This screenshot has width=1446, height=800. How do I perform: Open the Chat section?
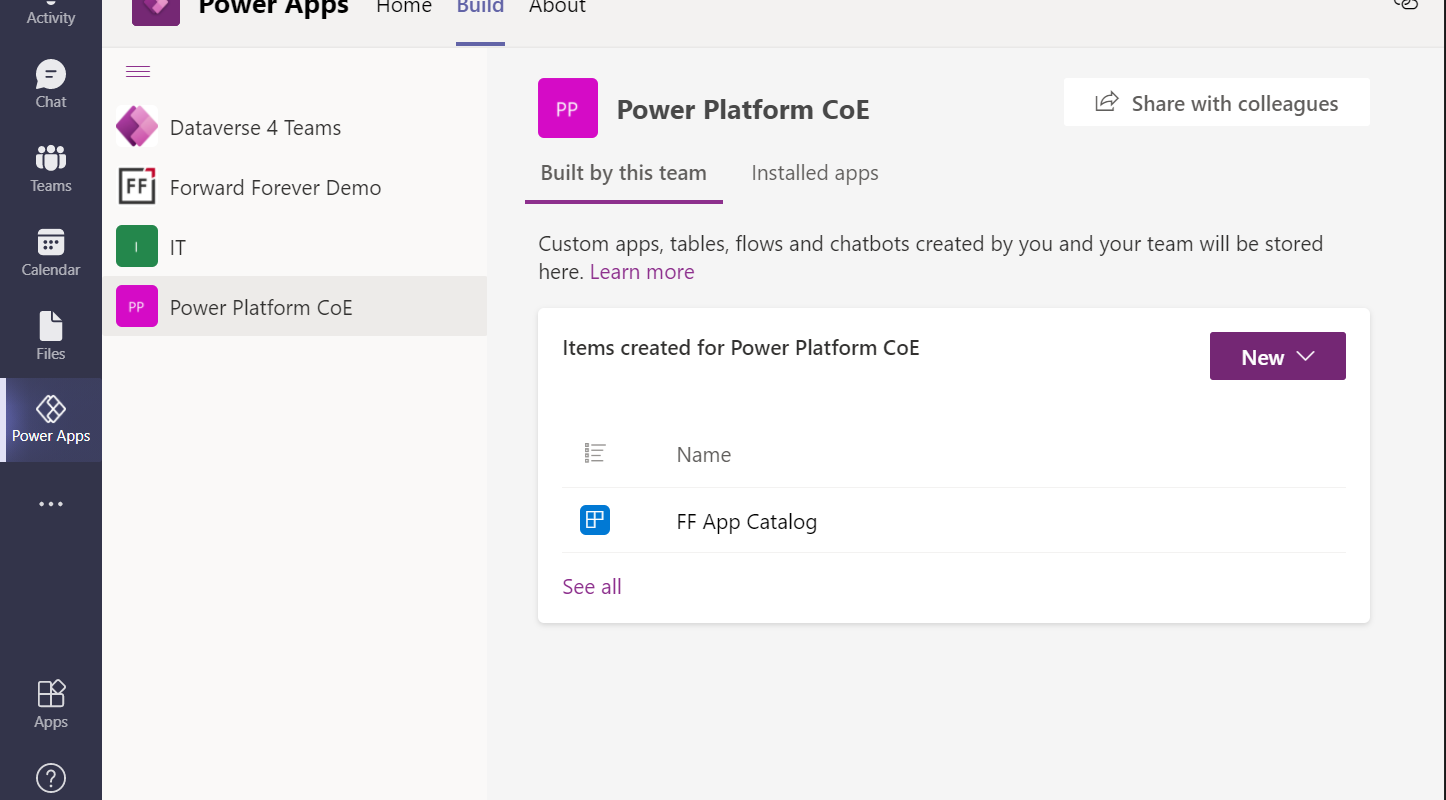click(51, 84)
